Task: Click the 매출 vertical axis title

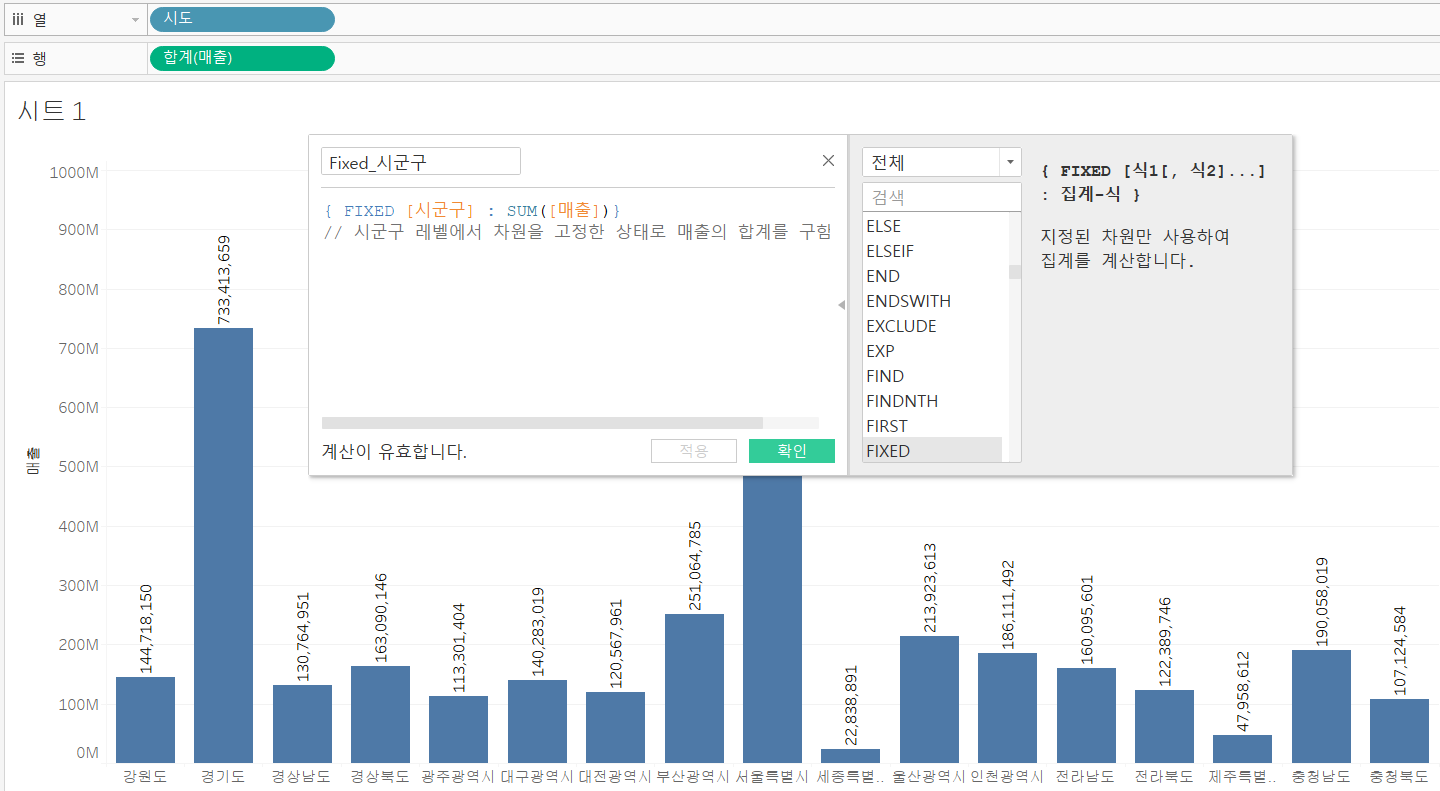Action: [31, 461]
